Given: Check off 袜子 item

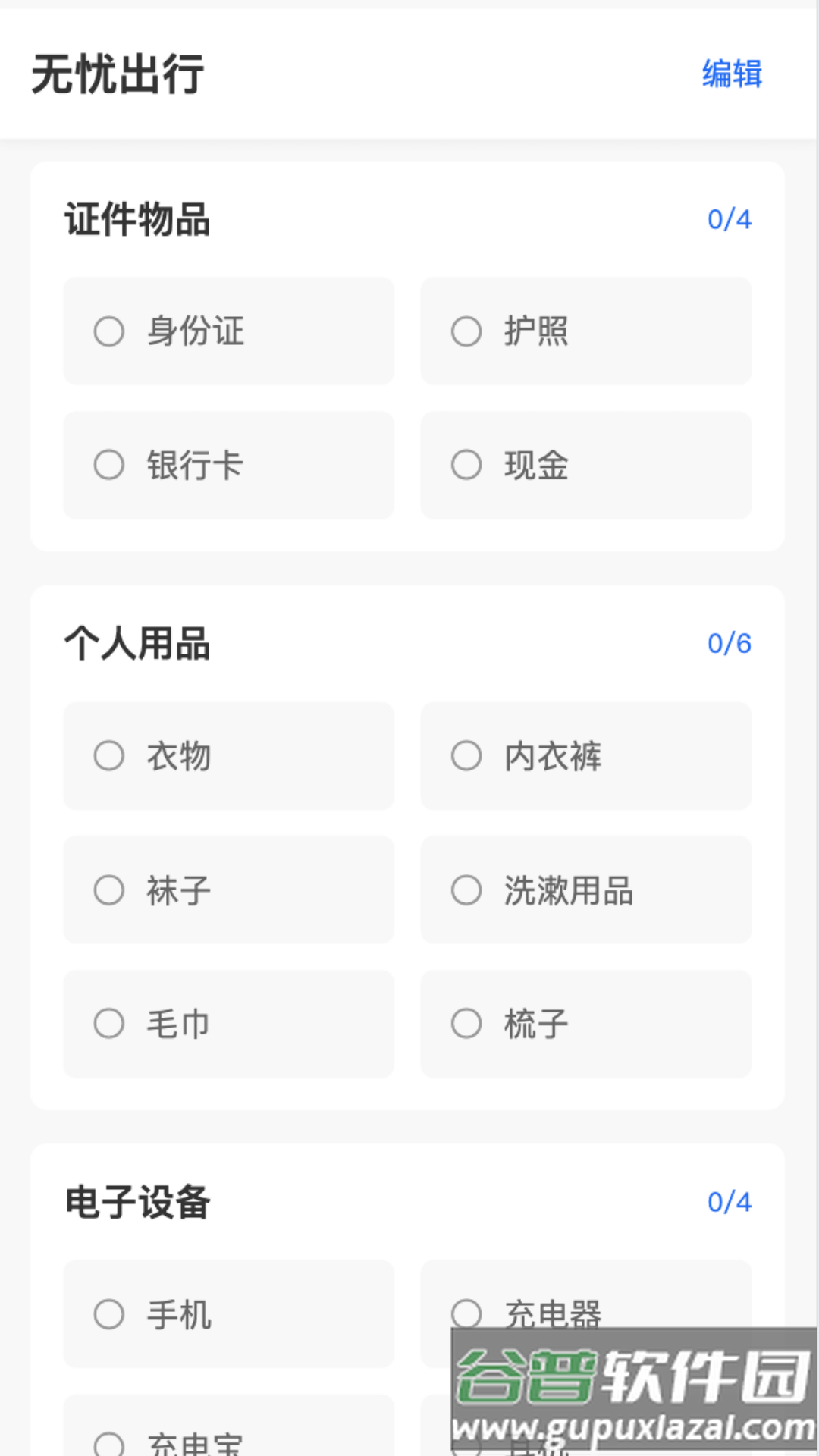Looking at the screenshot, I should tap(109, 890).
